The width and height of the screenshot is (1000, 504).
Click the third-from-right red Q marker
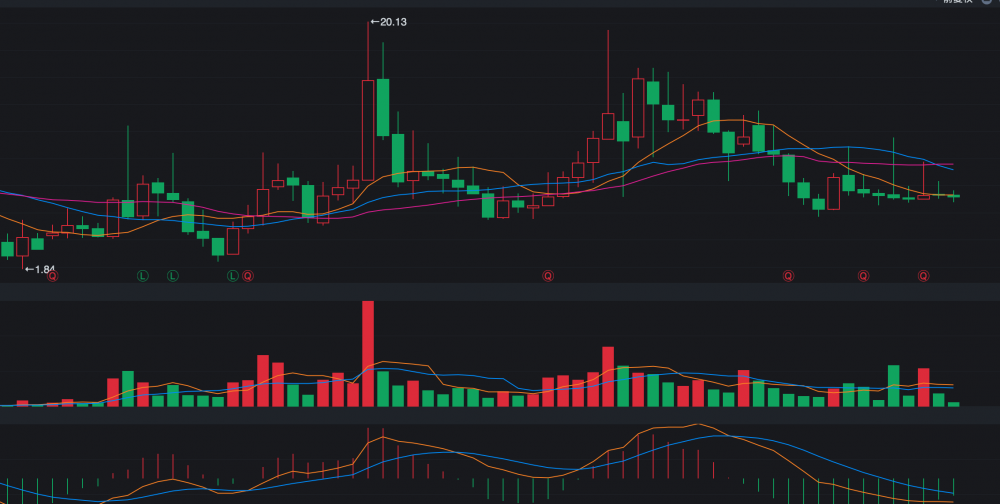coord(788,275)
